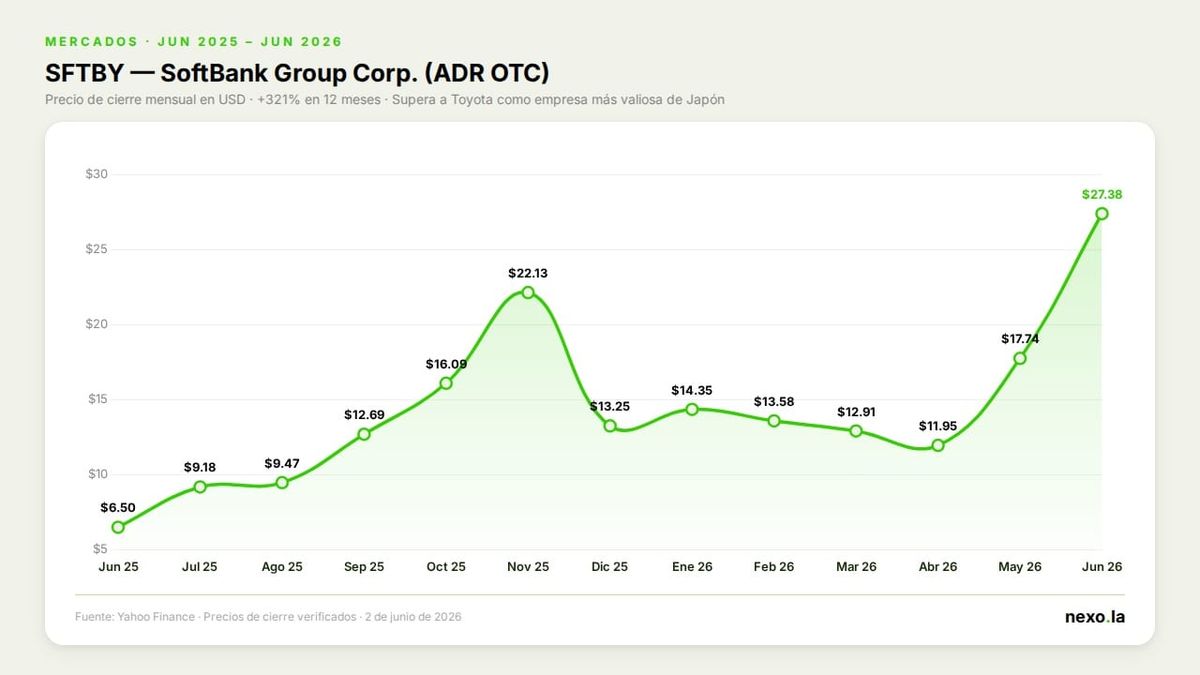
Task: Click the $13.58 price label
Action: (774, 402)
